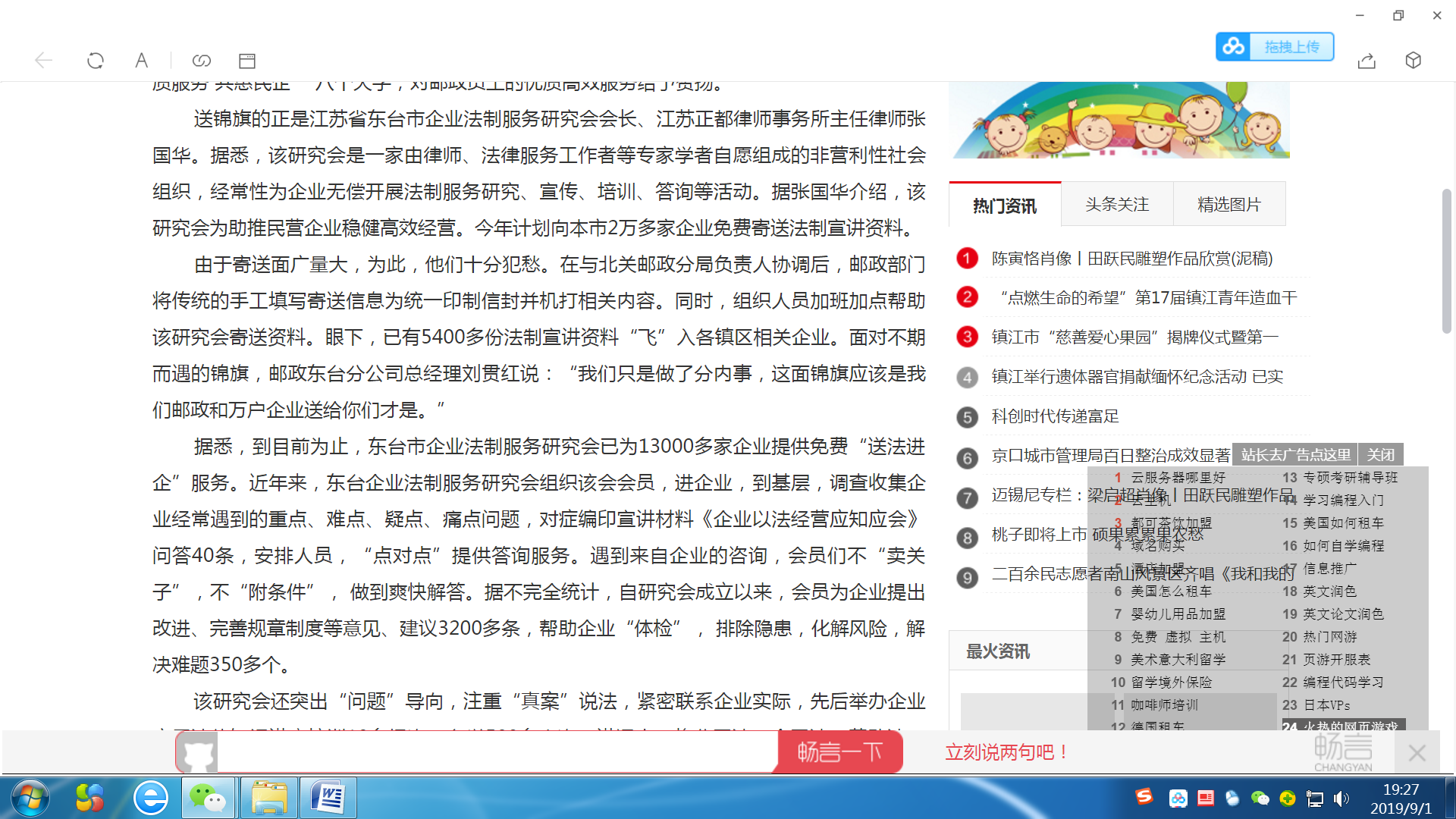The image size is (1456, 819).
Task: Click ad link 云服务器哪里好
Action: click(1178, 478)
